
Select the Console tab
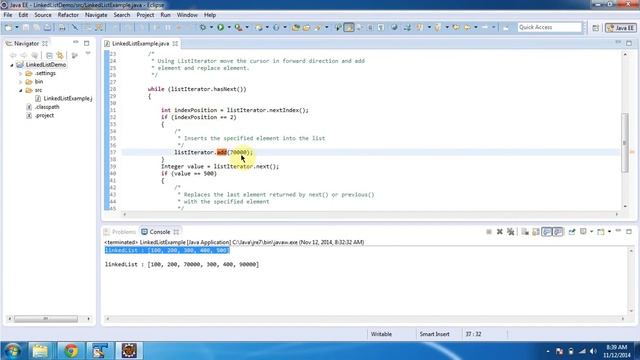(160, 232)
